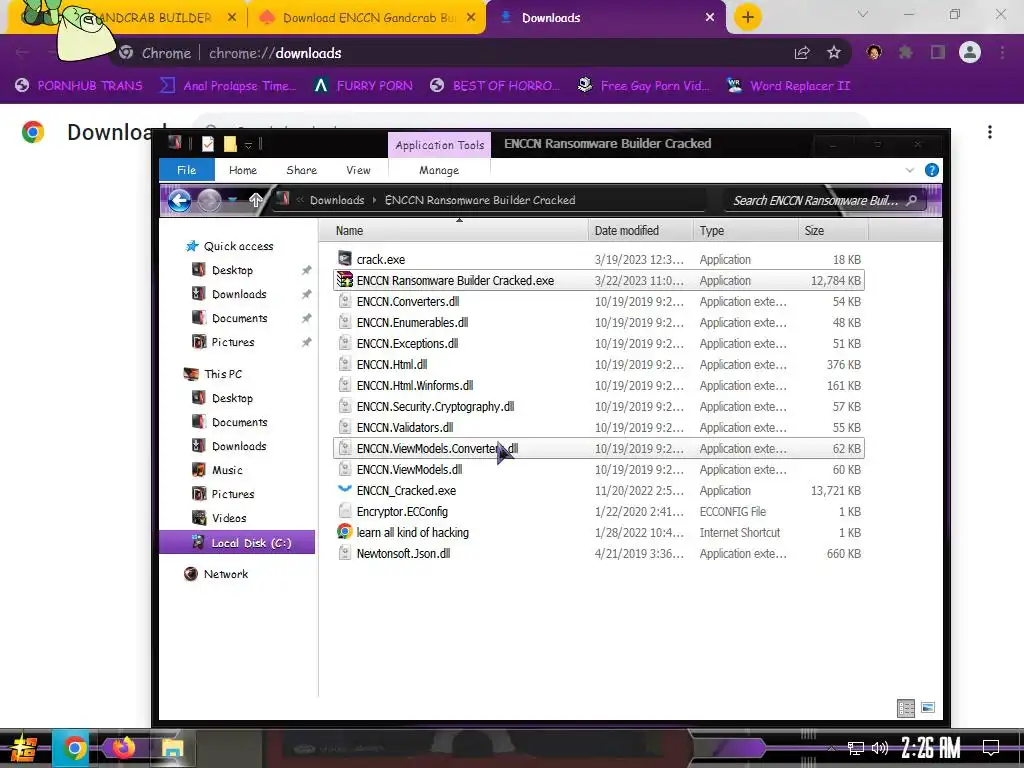Select ENCCN.ViewModels.dll file

pos(599,469)
